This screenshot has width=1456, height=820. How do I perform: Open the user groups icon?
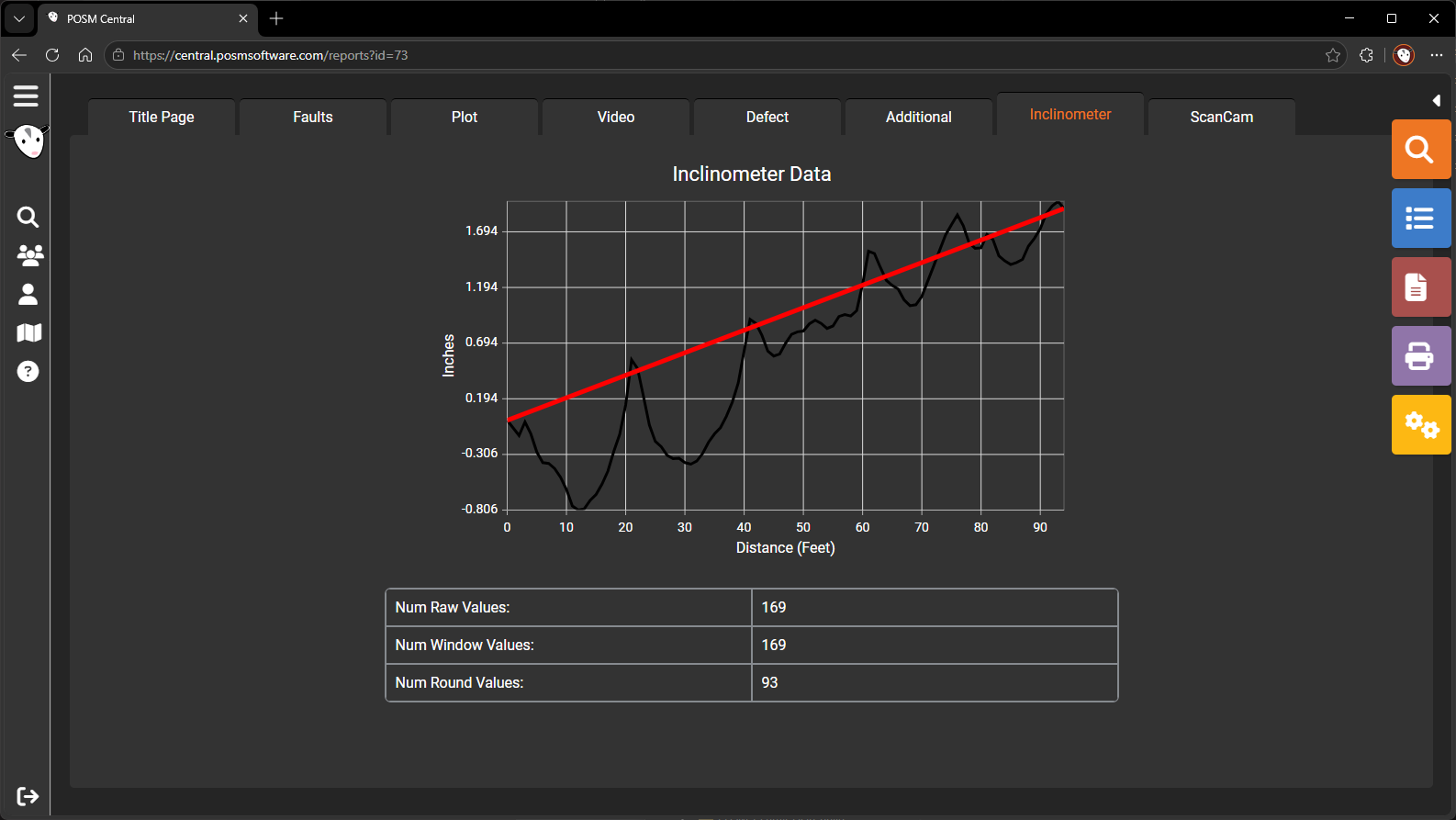click(29, 255)
